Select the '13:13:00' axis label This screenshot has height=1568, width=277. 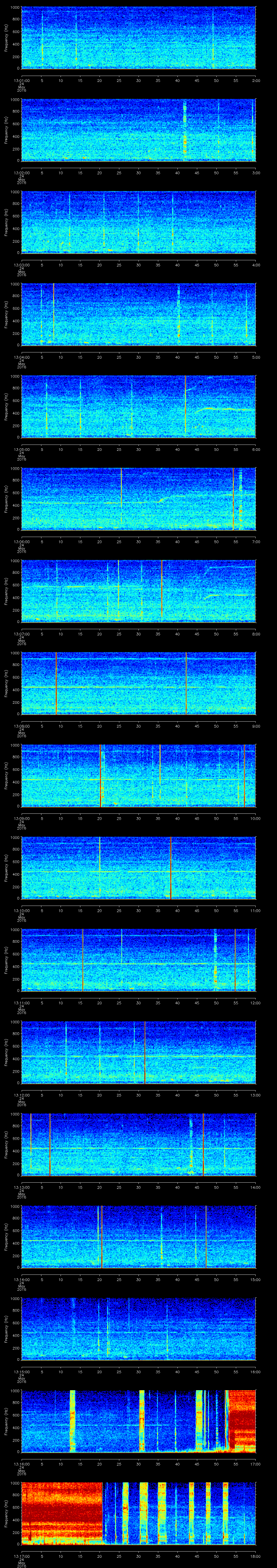[22, 1187]
